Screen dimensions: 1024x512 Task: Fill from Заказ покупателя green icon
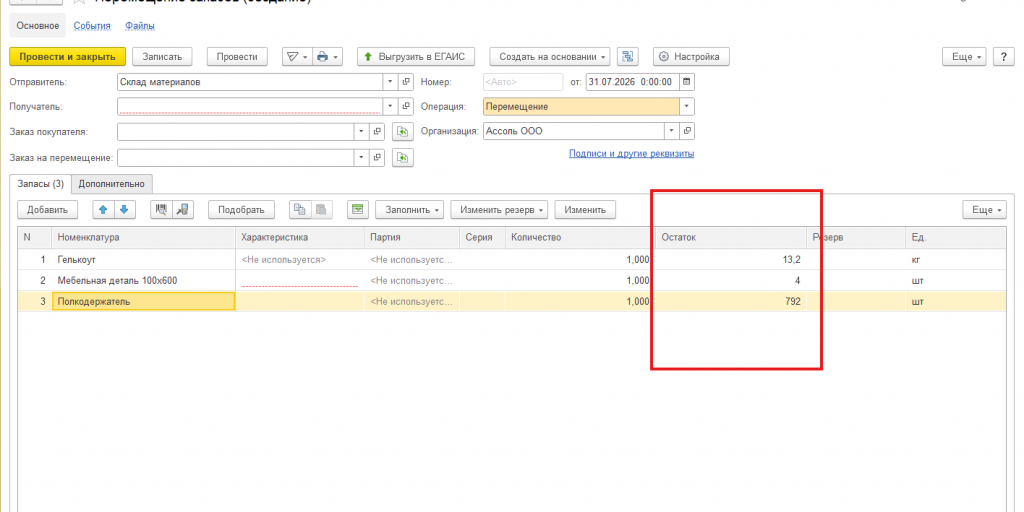point(403,131)
